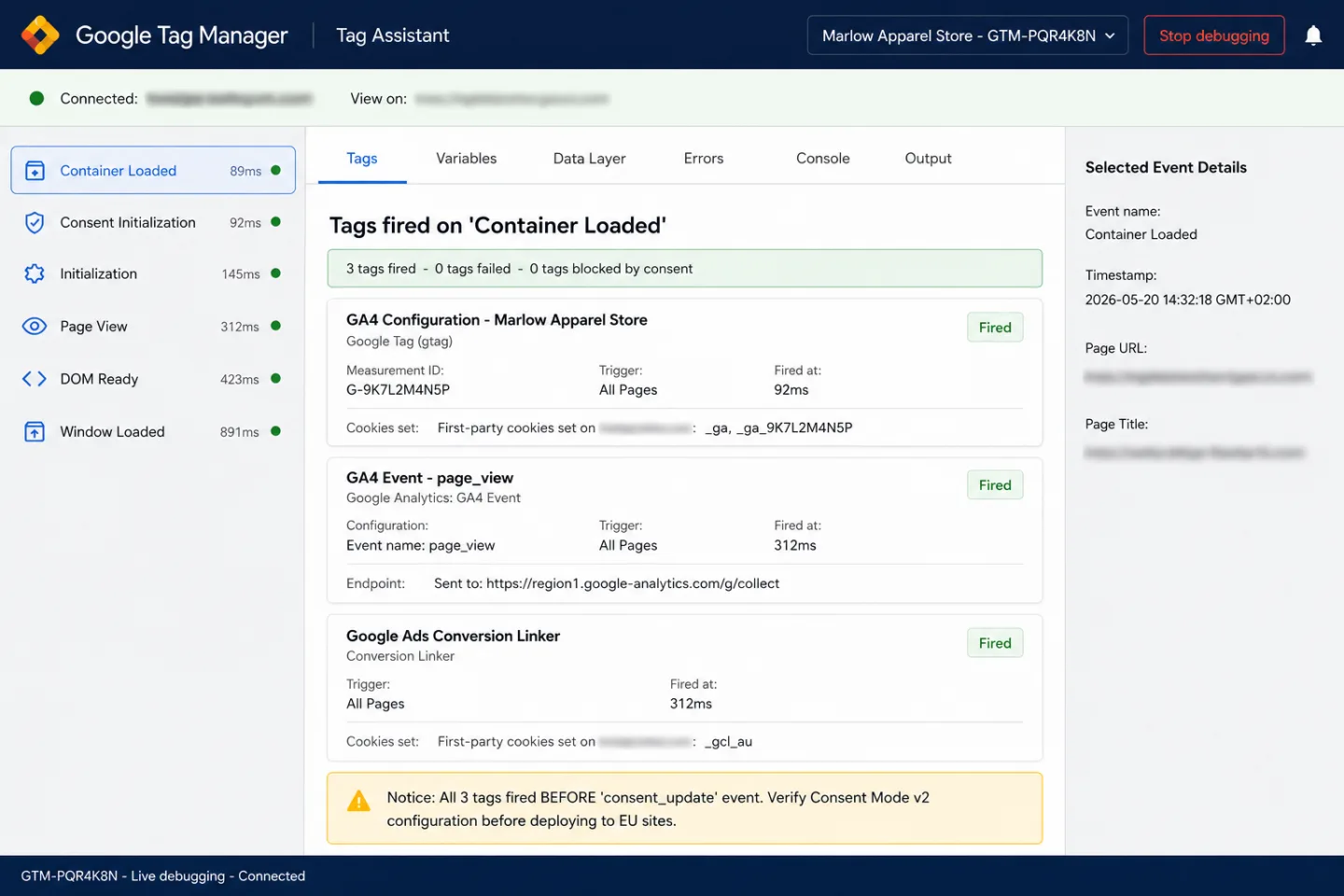Click the blurred Page Title value
Viewport: 1344px width, 896px height.
tap(1195, 453)
